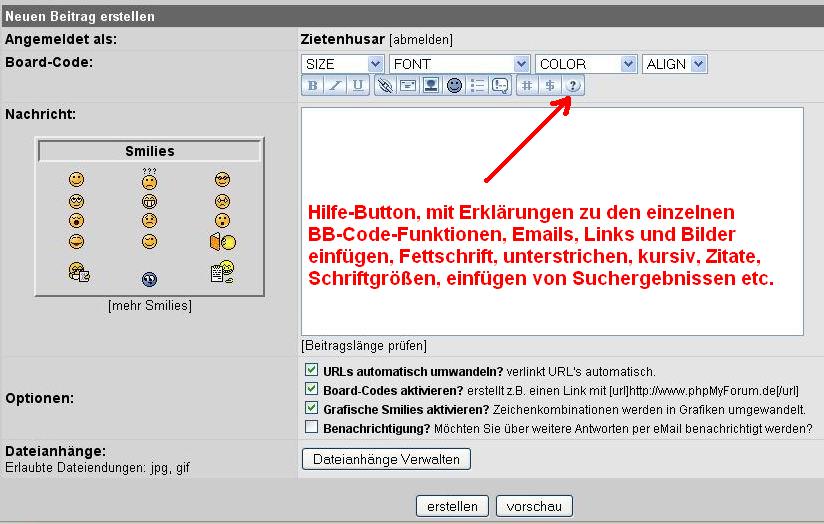Enable the Benachrichtigung email notification checkbox
824x524 pixels.
coord(312,427)
